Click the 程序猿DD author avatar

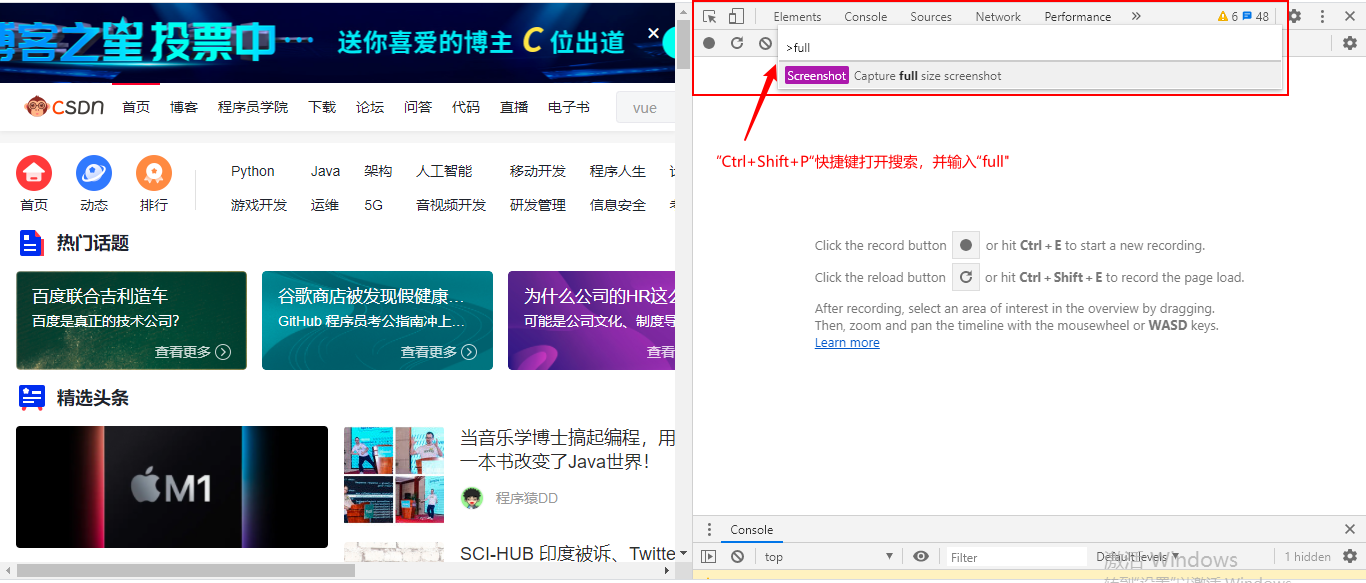pyautogui.click(x=472, y=498)
